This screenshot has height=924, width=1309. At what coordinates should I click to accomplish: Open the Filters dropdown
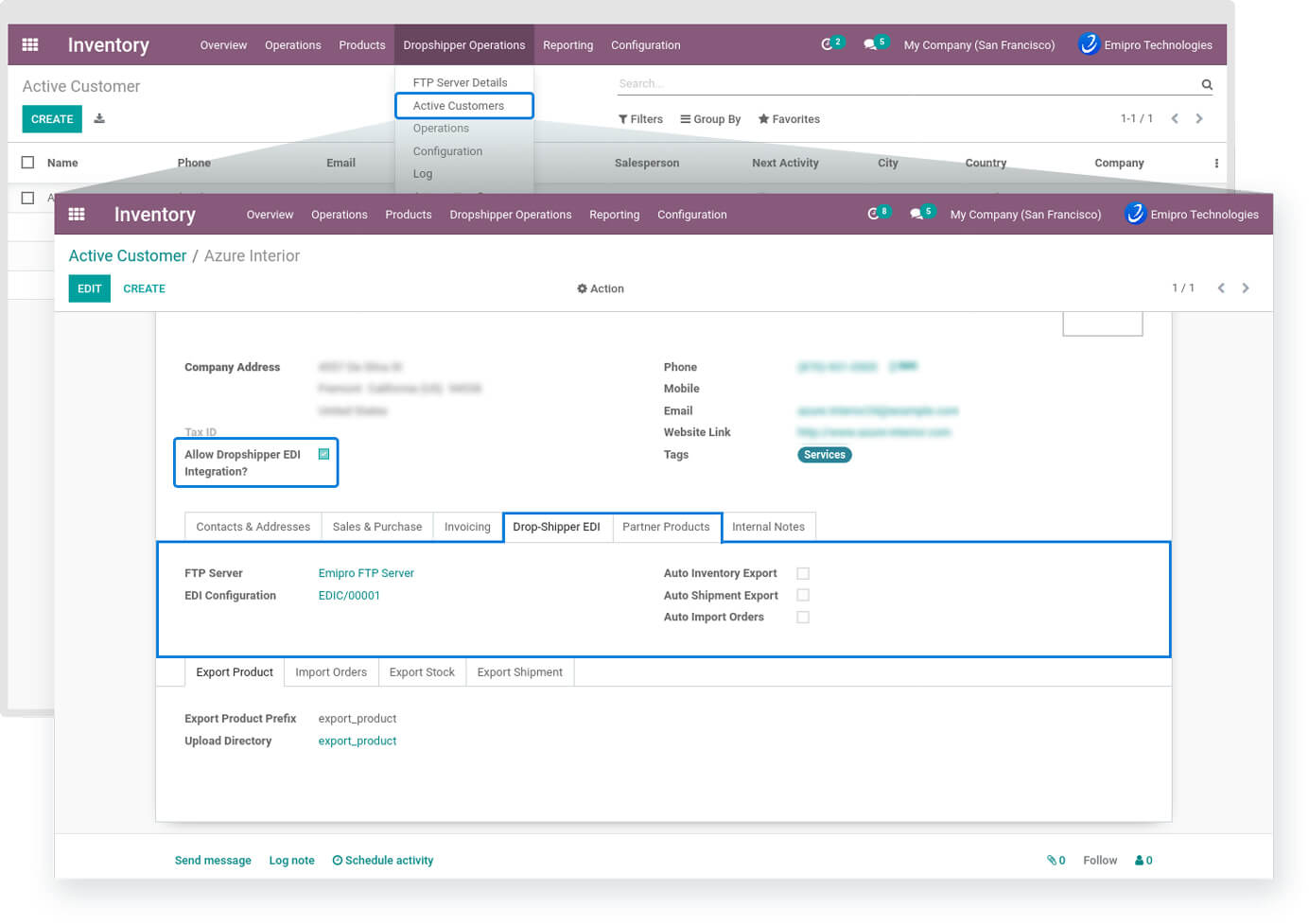[640, 120]
